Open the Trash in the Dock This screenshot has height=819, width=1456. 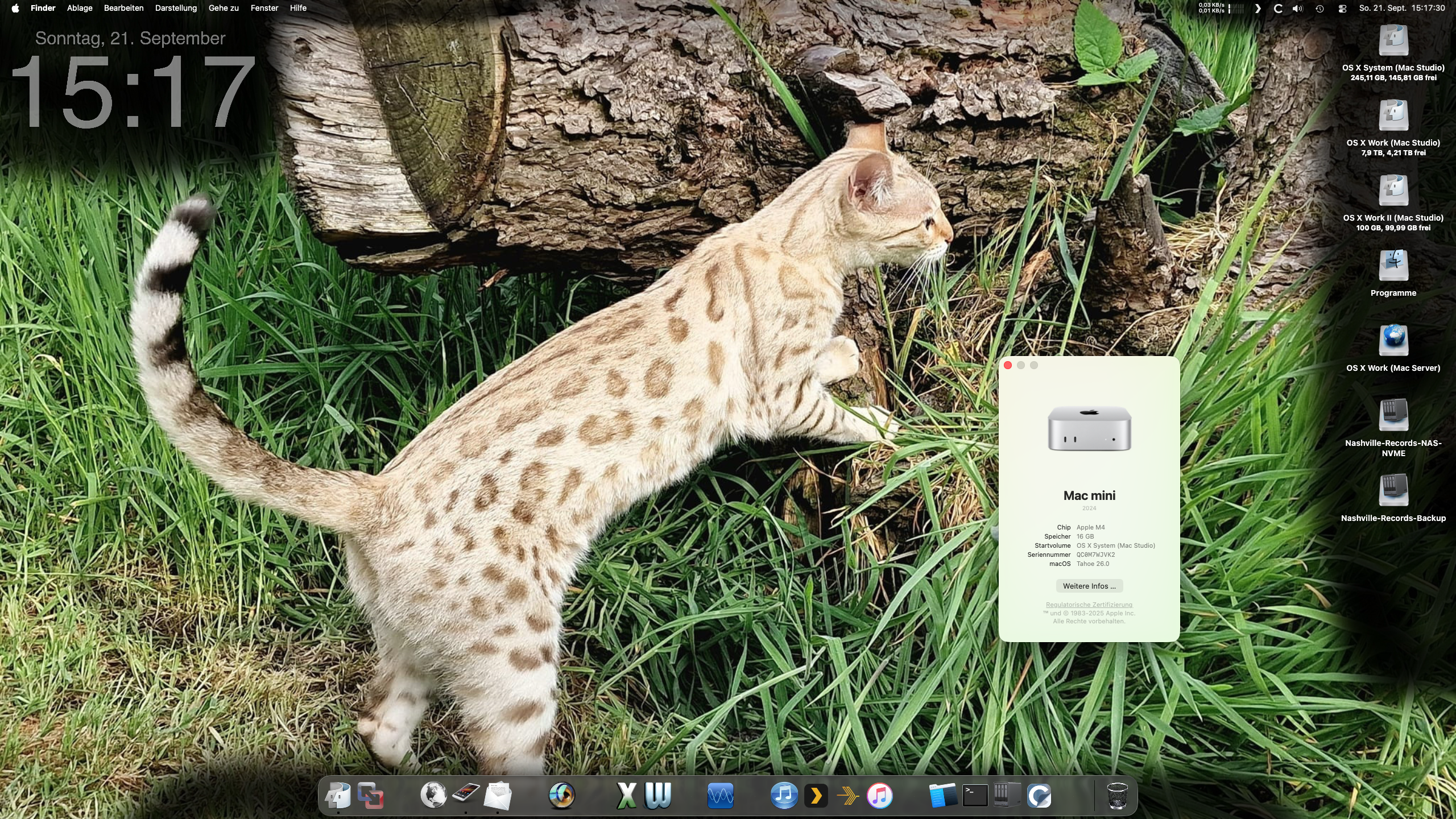tap(1117, 795)
